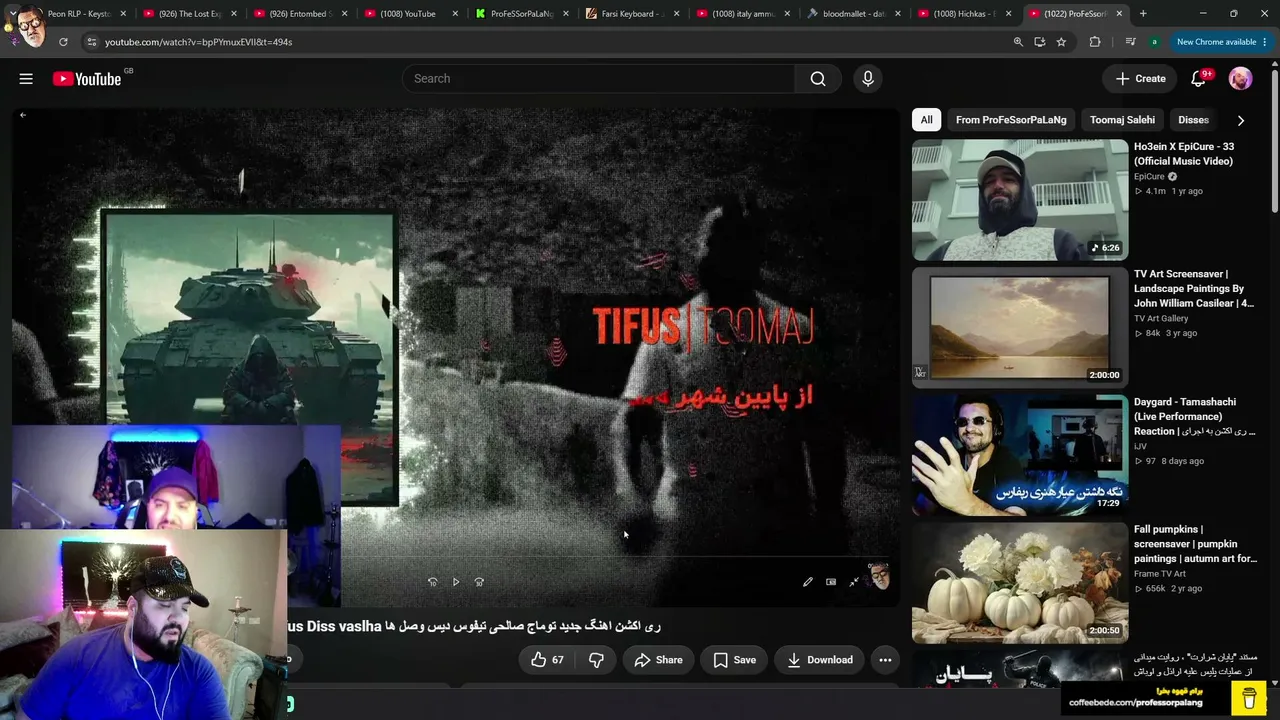The image size is (1280, 720).
Task: Open the more actions ellipsis button
Action: point(885,660)
